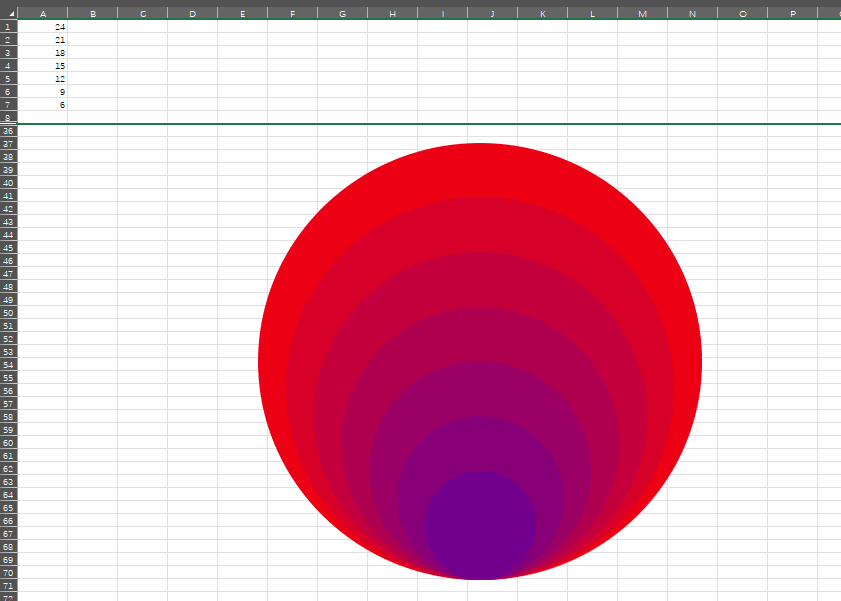The height and width of the screenshot is (601, 841).
Task: Select row 40 header
Action: [9, 183]
